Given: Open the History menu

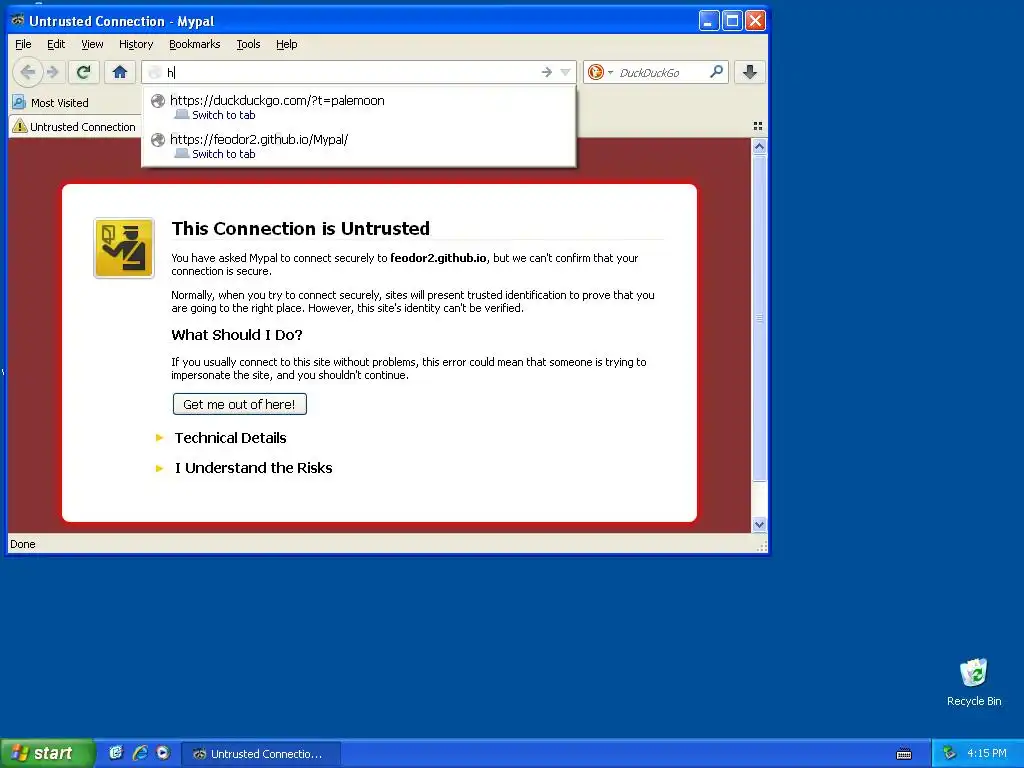Looking at the screenshot, I should tap(136, 44).
